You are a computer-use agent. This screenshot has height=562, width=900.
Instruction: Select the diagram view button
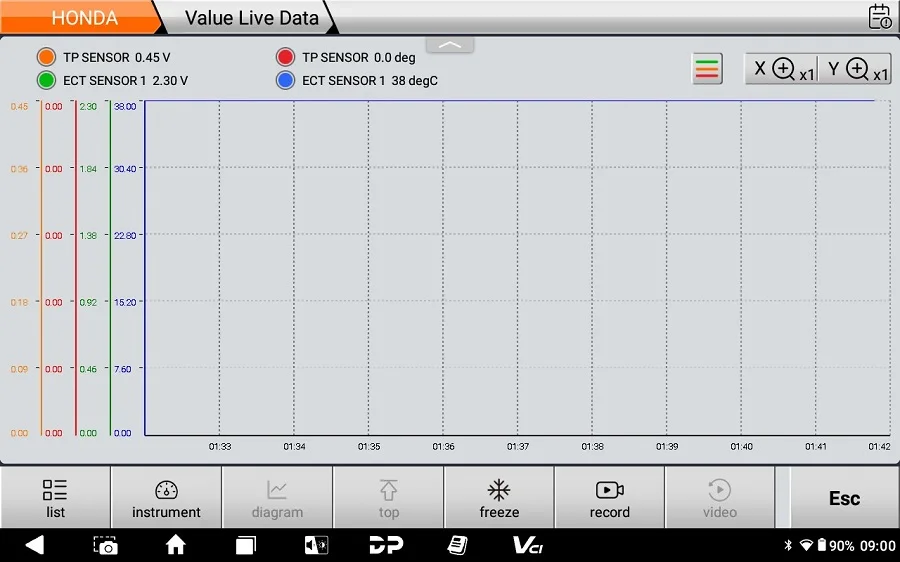277,498
